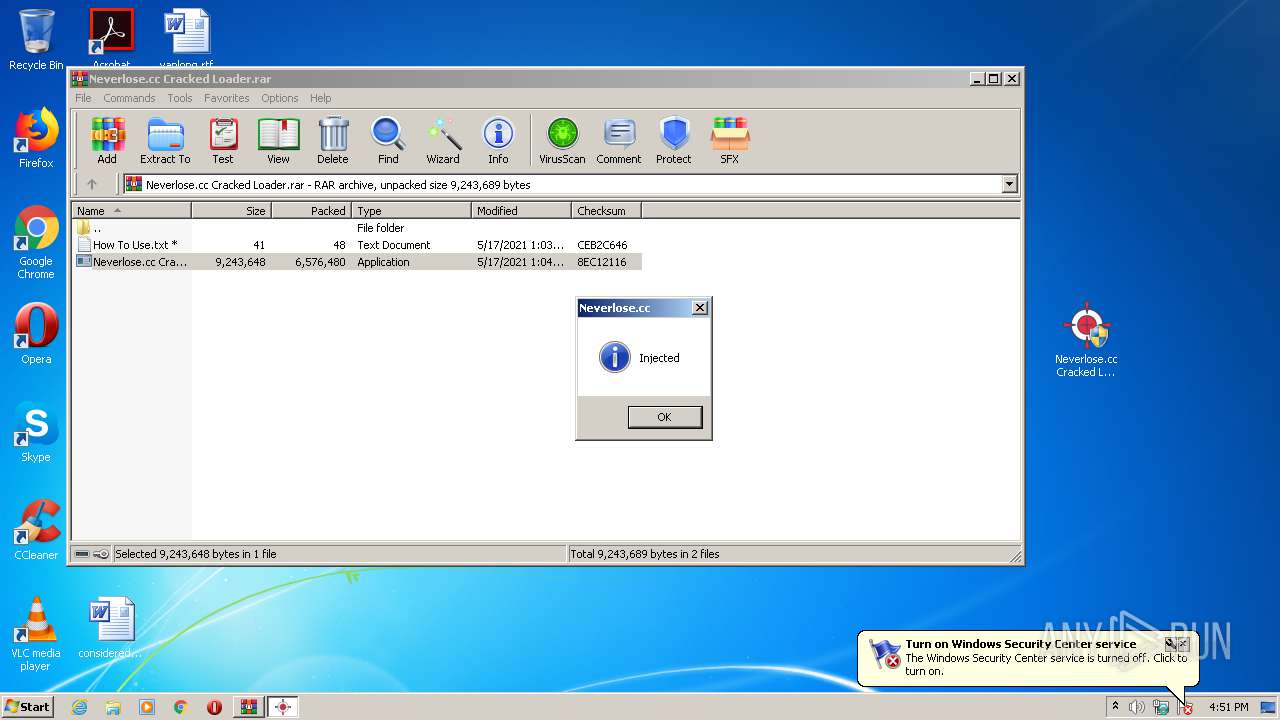Open the File menu
This screenshot has width=1280, height=720.
point(83,98)
